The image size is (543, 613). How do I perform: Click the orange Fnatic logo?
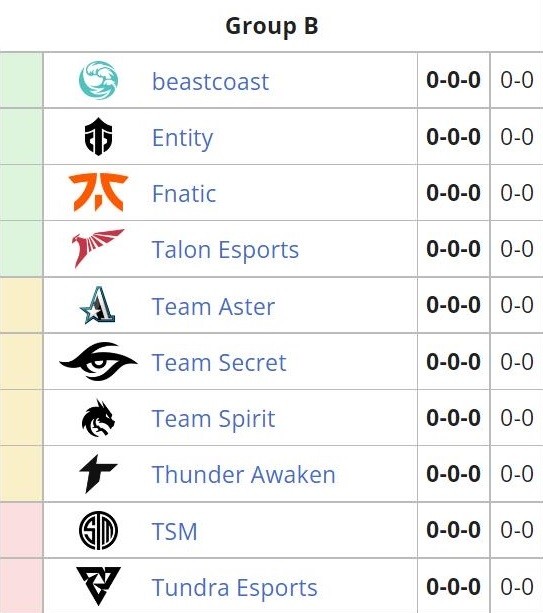click(x=98, y=193)
